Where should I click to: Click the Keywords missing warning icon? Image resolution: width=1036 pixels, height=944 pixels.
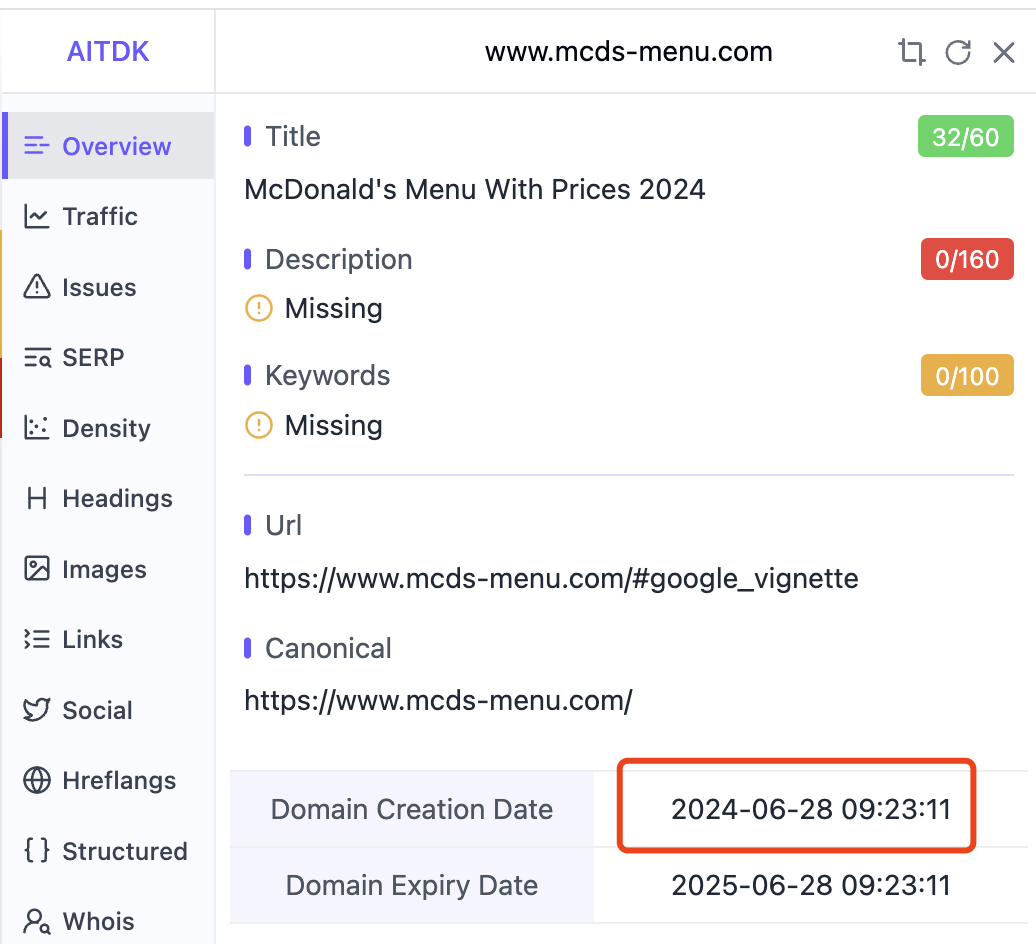[x=259, y=425]
